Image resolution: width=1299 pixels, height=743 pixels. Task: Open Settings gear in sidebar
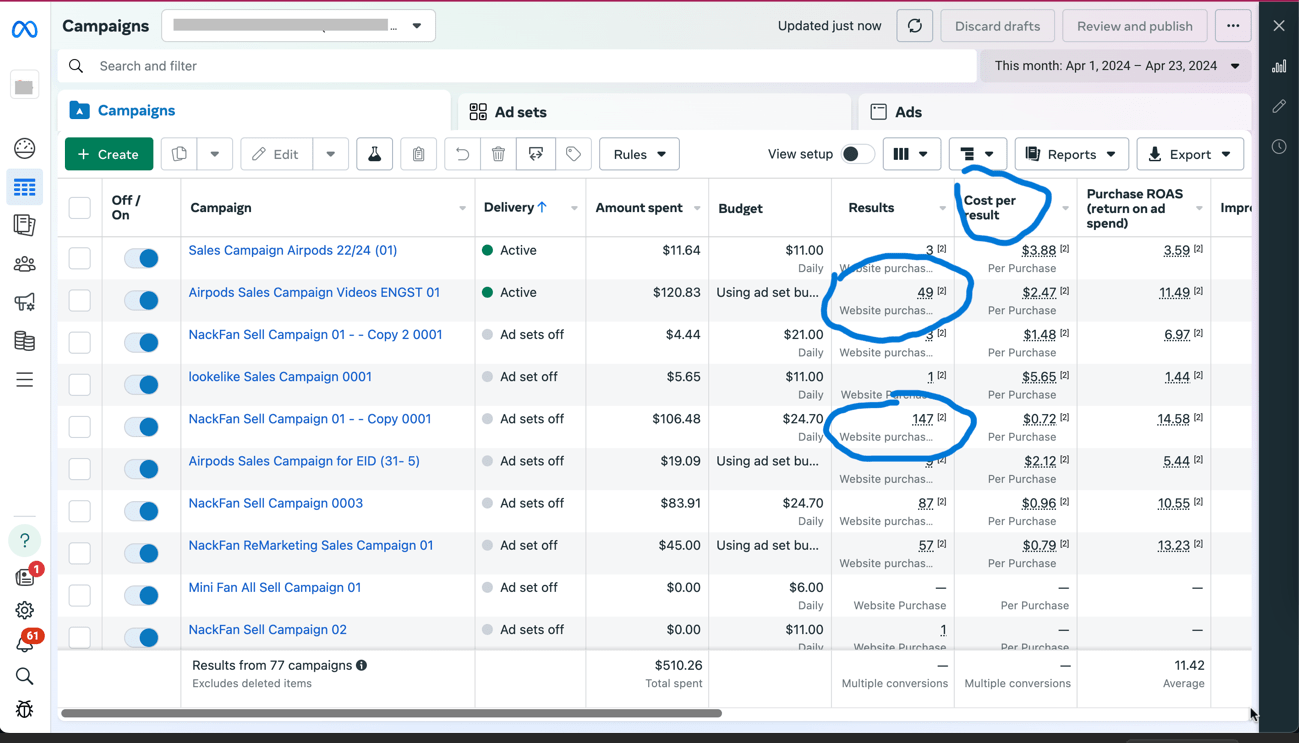[x=24, y=610]
